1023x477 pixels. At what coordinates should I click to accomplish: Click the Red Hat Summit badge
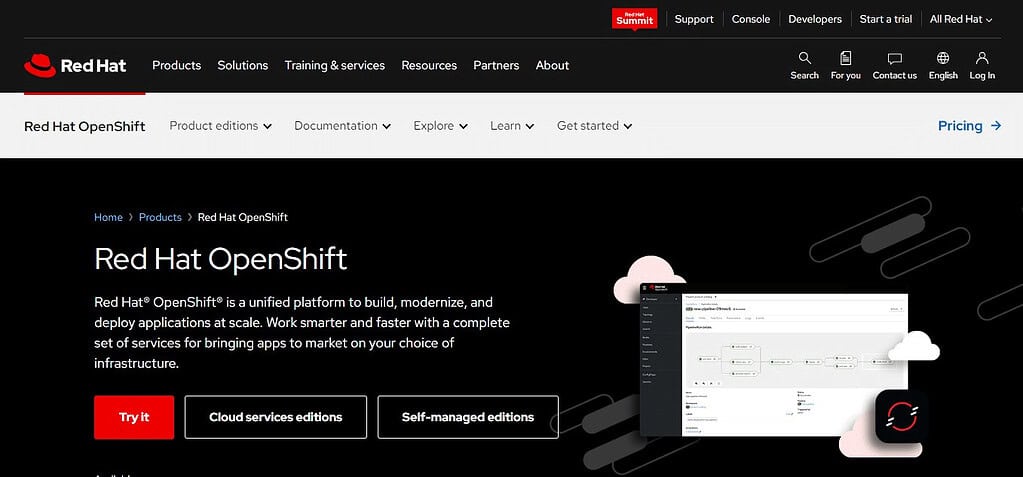coord(634,18)
